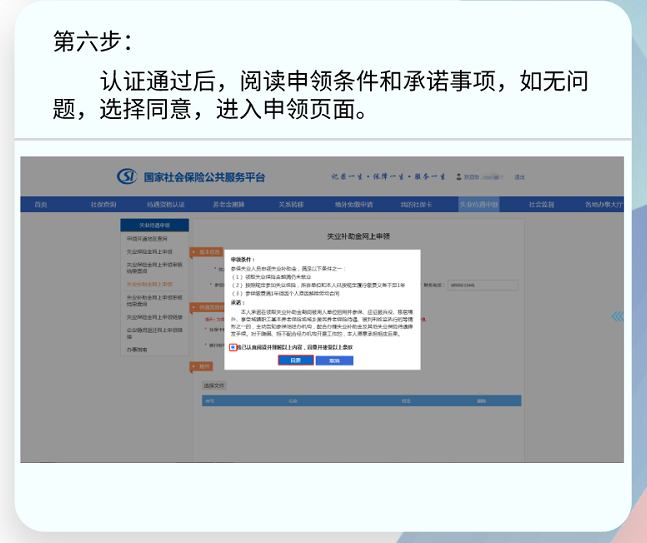Click the 国家社会保险公共服务平台 site title
The width and height of the screenshot is (647, 543).
tap(204, 177)
